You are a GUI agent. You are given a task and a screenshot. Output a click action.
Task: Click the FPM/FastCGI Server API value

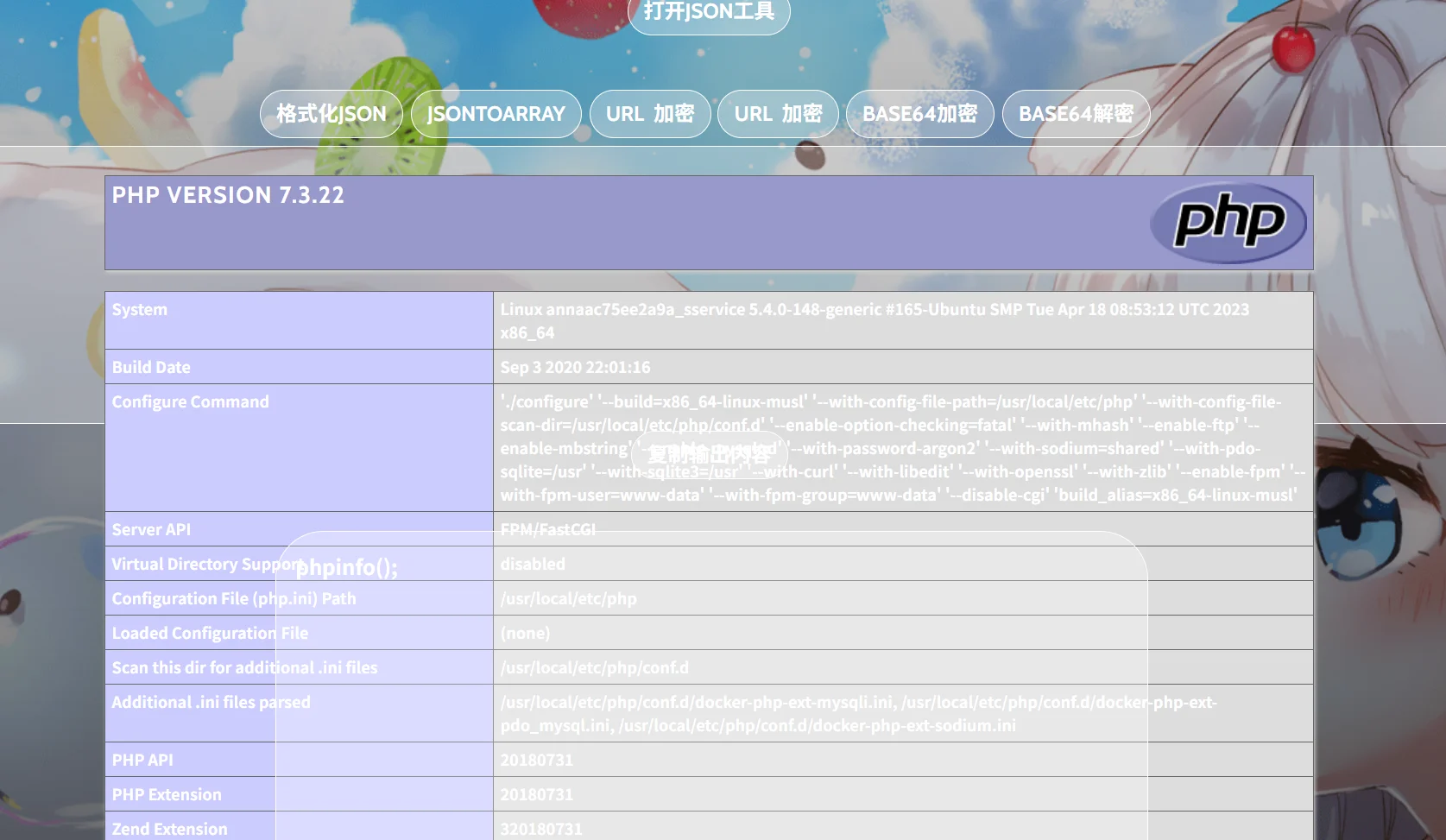point(547,529)
